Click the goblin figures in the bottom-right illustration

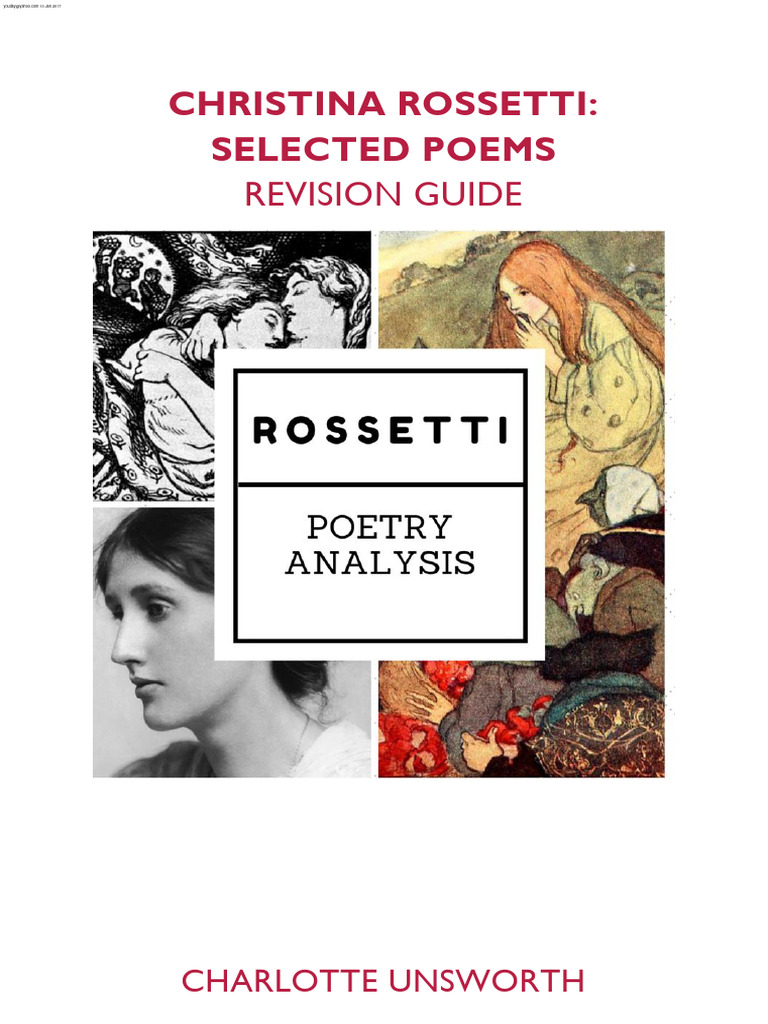click(610, 560)
